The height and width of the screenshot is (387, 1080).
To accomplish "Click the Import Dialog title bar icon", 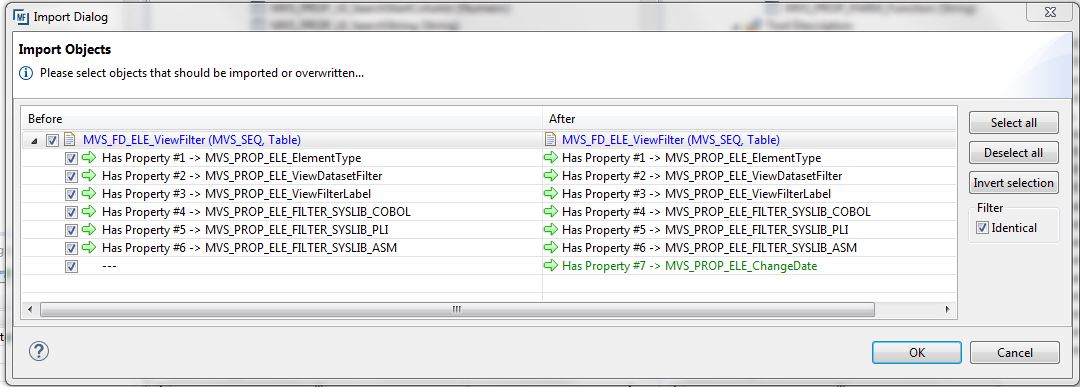I will point(21,17).
